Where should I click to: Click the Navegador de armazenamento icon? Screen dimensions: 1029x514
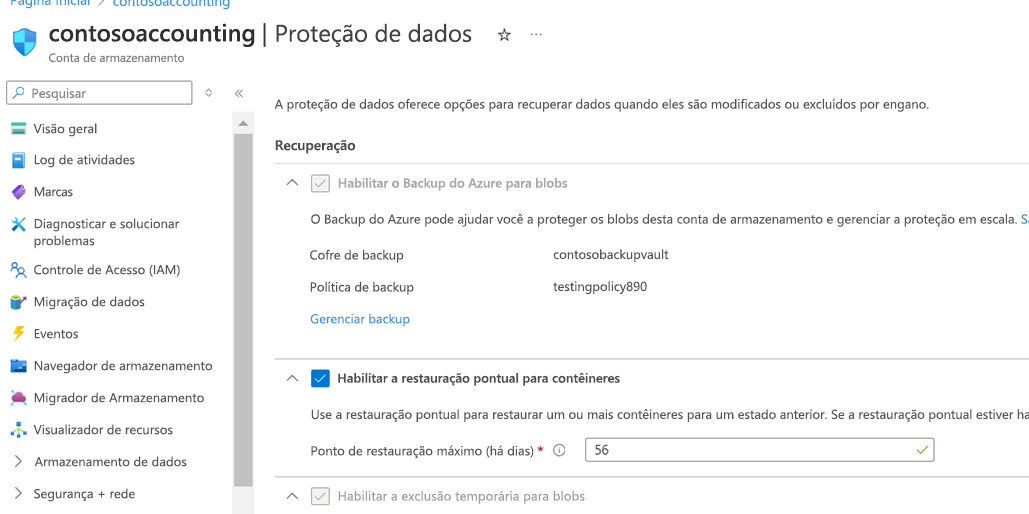tap(18, 366)
